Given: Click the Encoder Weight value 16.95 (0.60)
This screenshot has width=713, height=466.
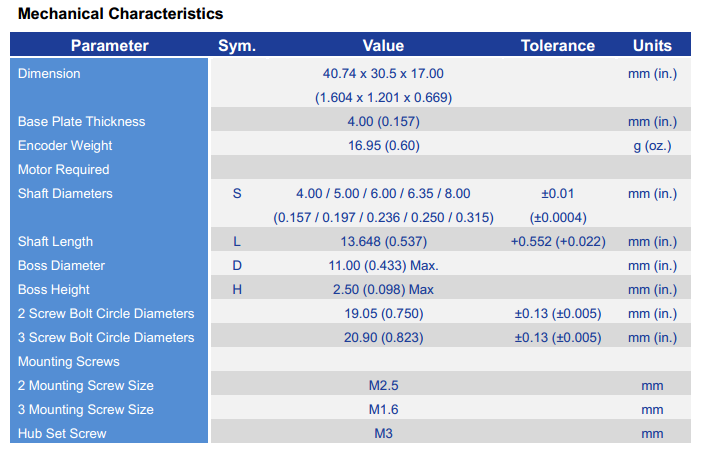Looking at the screenshot, I should tap(383, 146).
